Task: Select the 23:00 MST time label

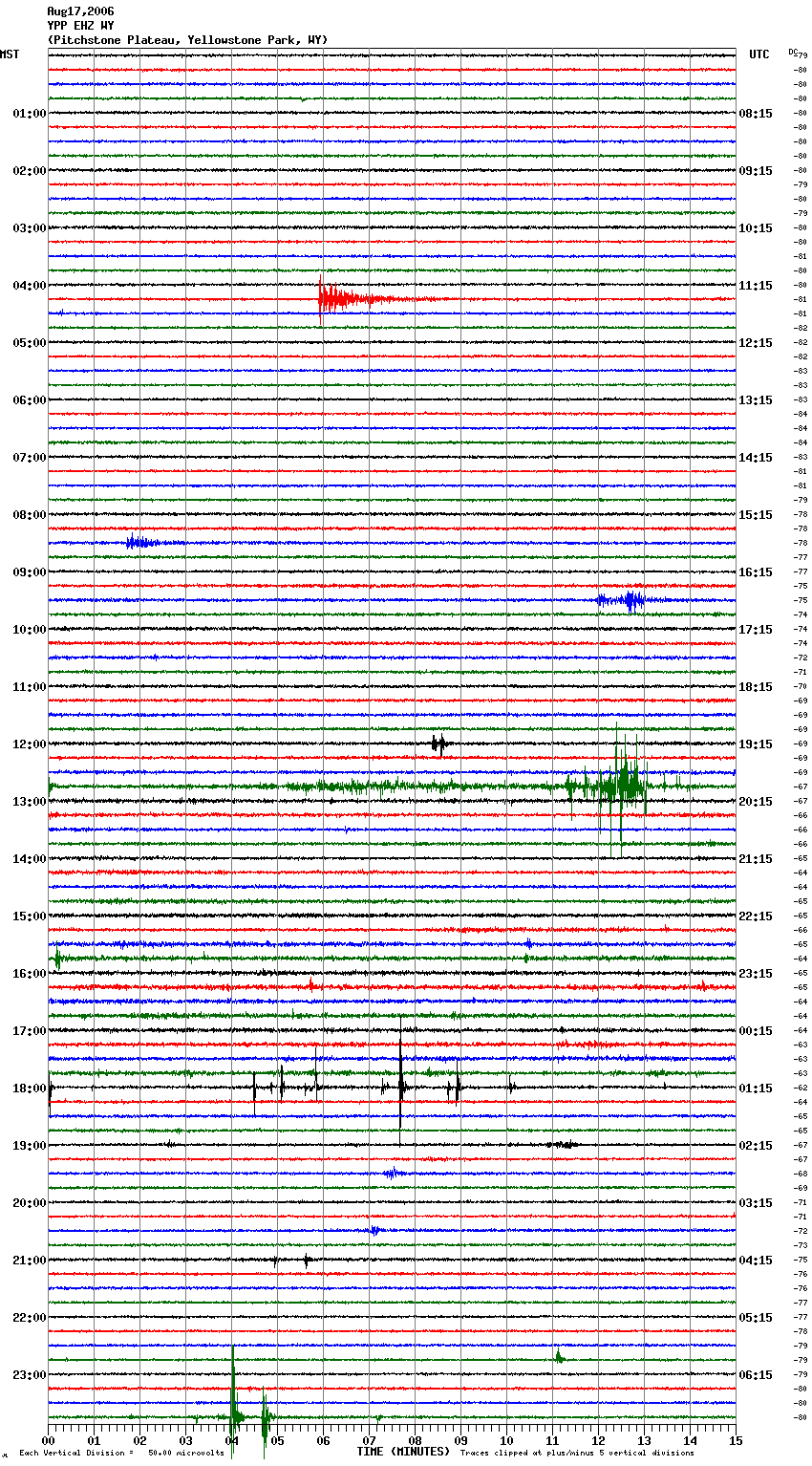Action: 30,1375
